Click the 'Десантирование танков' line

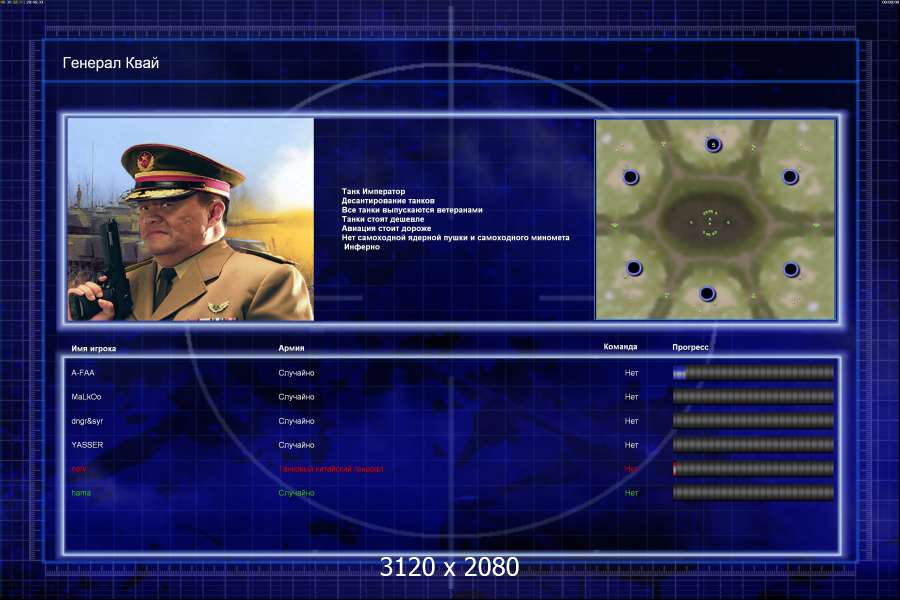tap(388, 200)
